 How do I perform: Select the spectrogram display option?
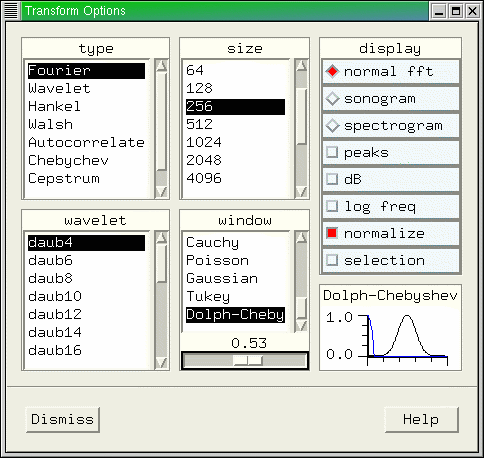tap(391, 126)
